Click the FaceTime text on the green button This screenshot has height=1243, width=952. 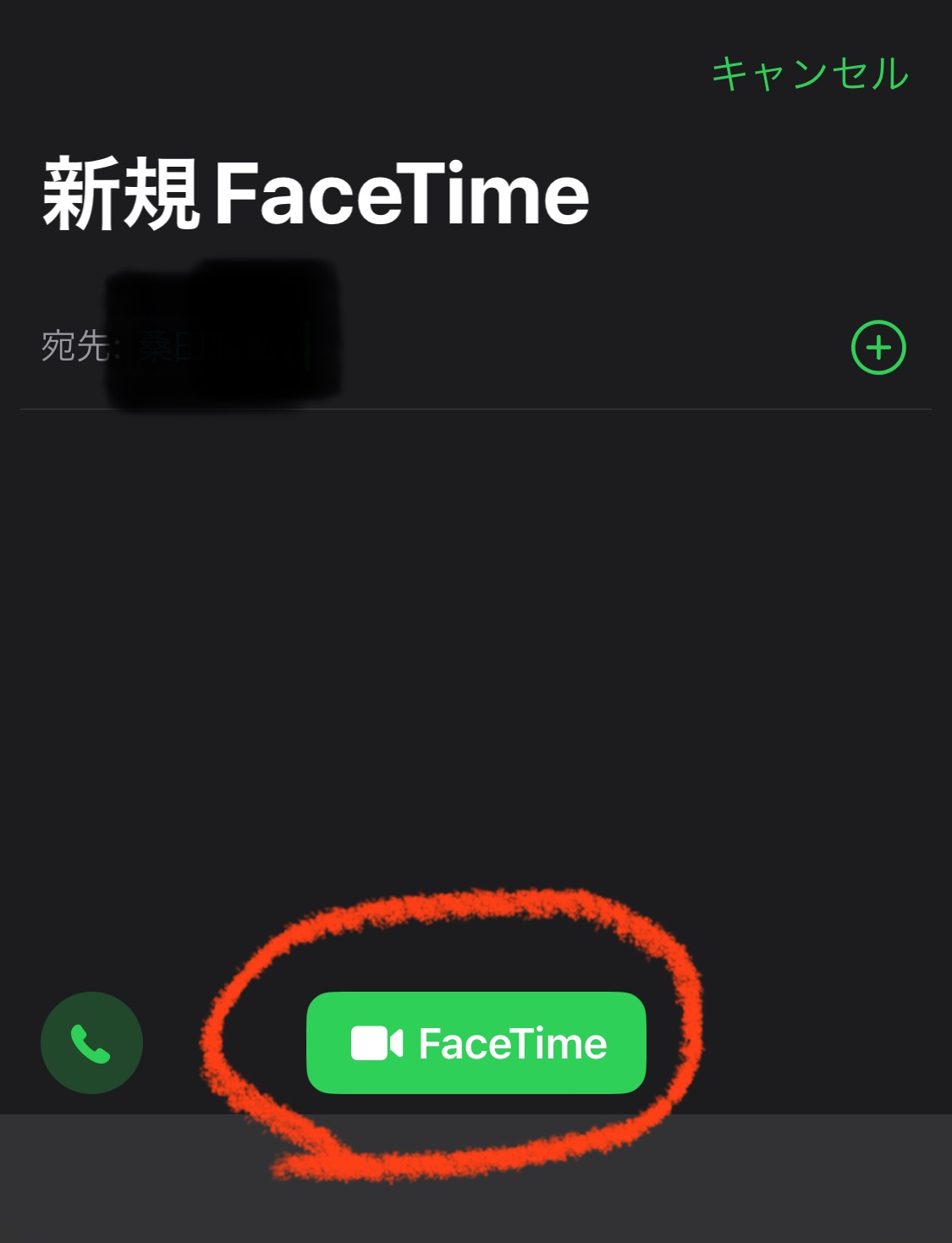[x=513, y=1043]
